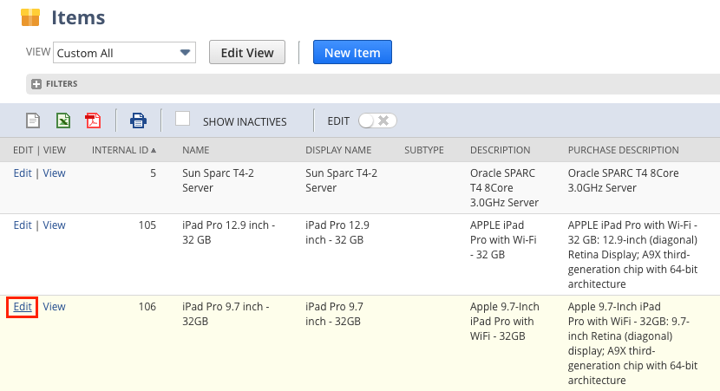Edit the iPad Pro 12.9 inch item
This screenshot has width=720, height=391.
(x=22, y=225)
